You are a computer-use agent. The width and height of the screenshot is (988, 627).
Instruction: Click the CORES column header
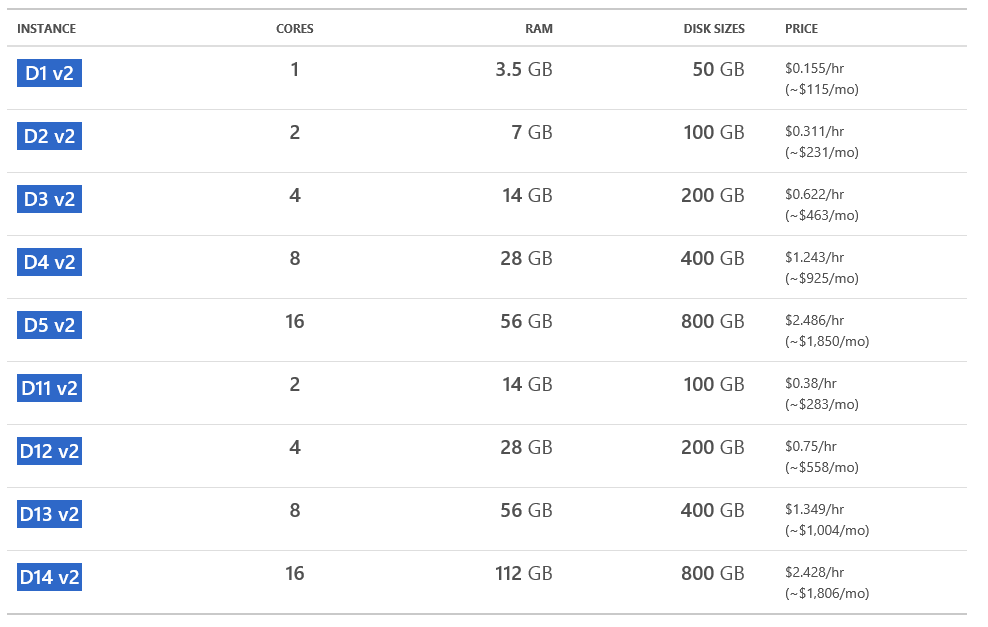coord(294,29)
